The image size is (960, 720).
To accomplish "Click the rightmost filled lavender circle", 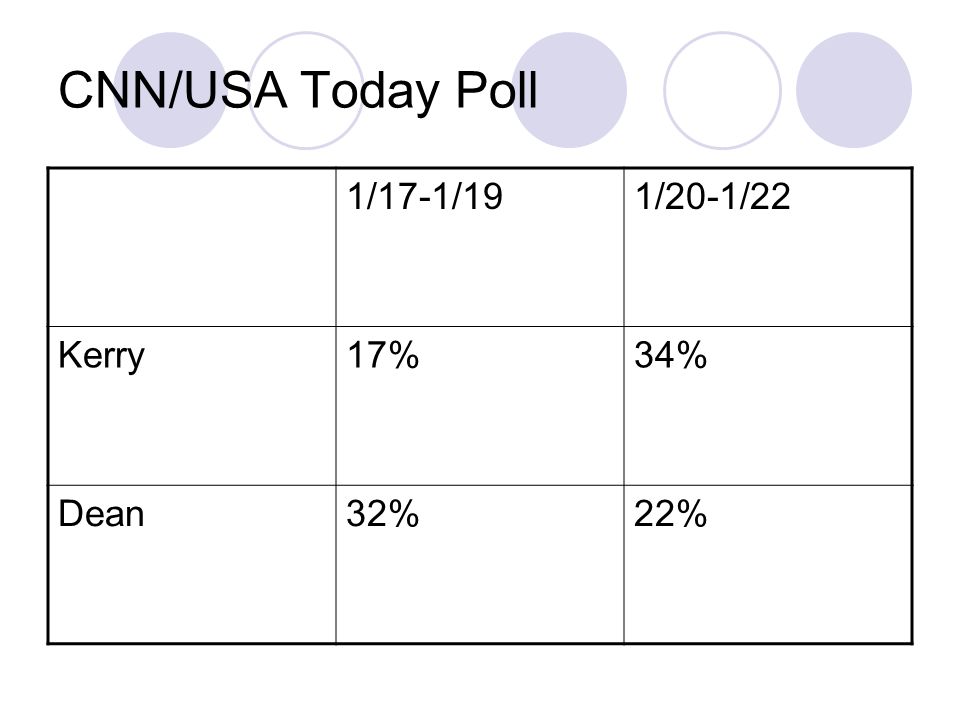I will (854, 90).
